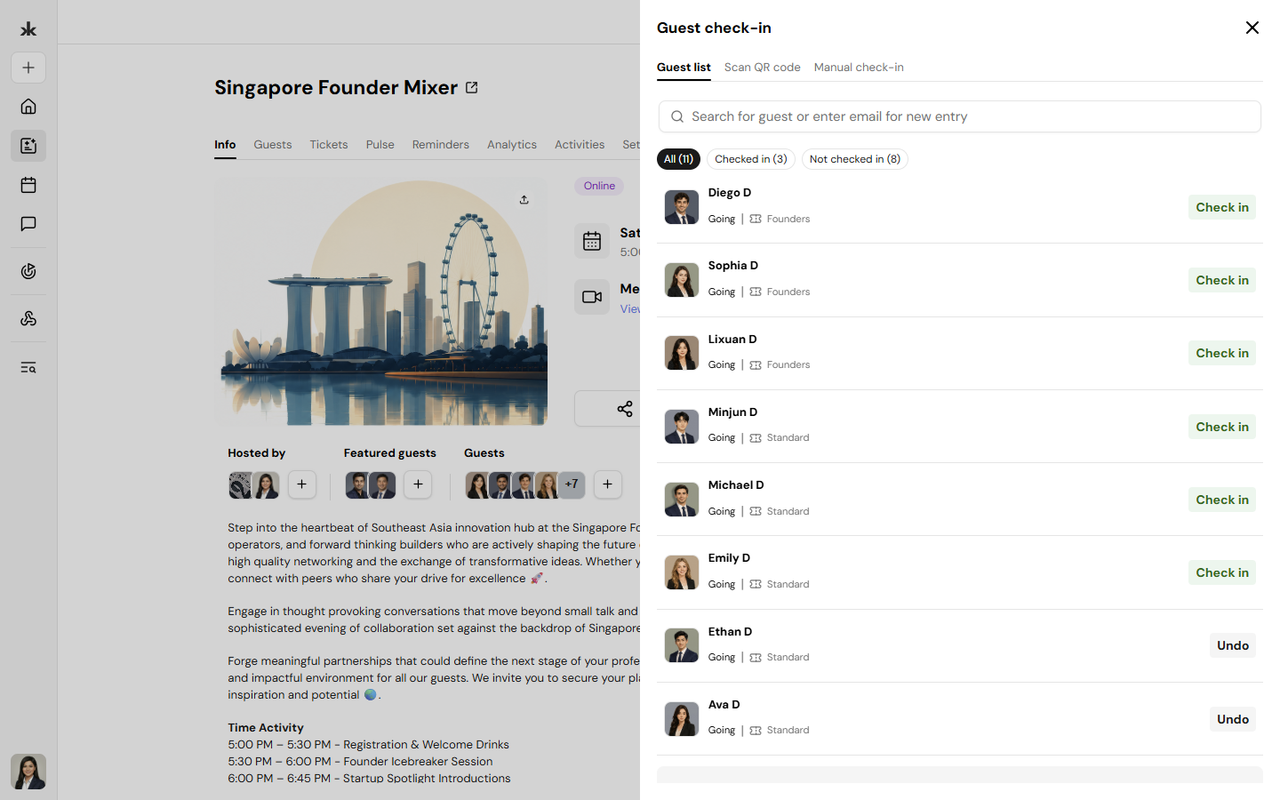1280x800 pixels.
Task: Switch to the Guest list tab
Action: 684,67
